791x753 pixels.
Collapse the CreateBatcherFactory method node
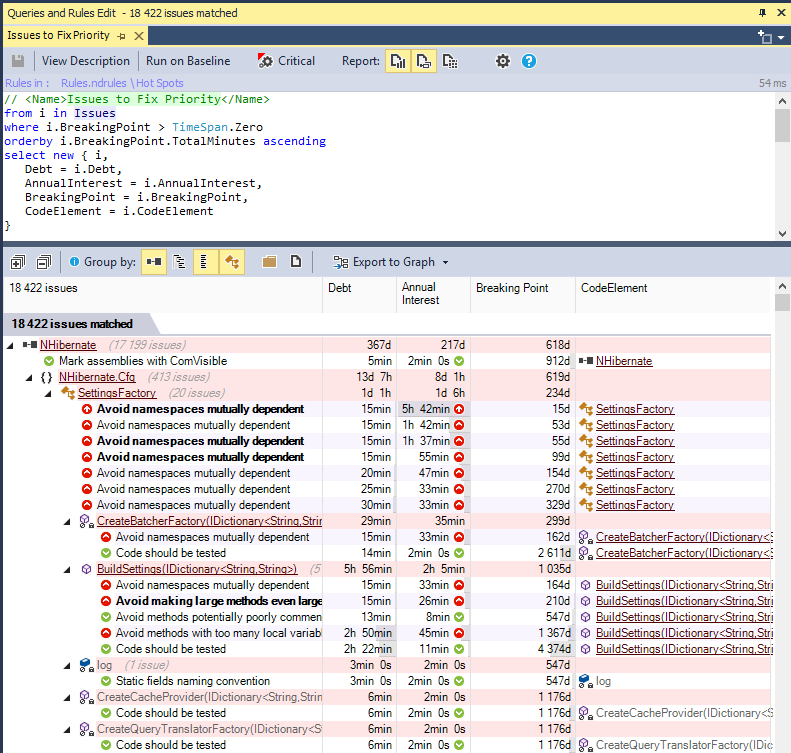[x=67, y=522]
